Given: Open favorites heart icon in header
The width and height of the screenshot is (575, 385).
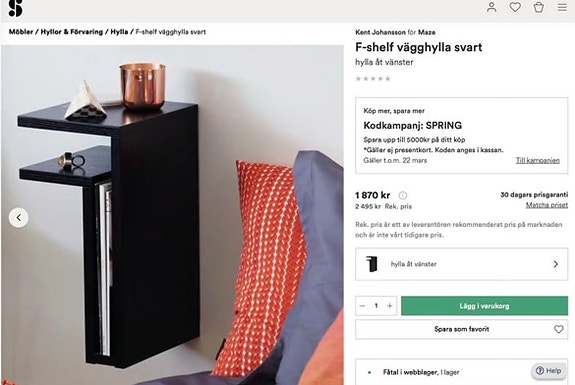Looking at the screenshot, I should tap(515, 7).
